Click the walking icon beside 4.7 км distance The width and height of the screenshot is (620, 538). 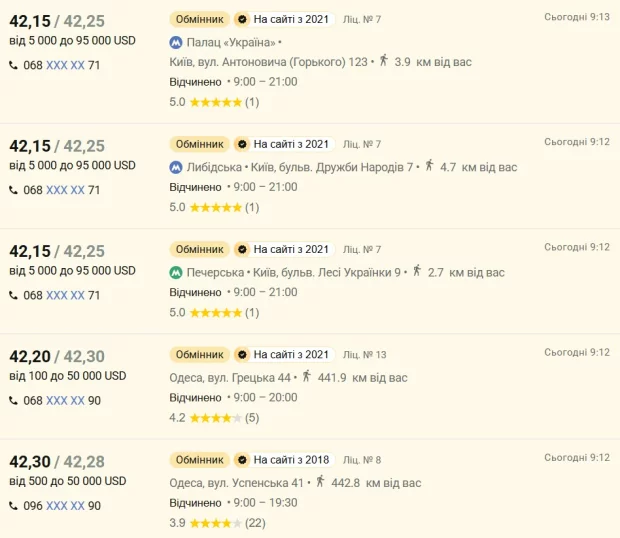(429, 167)
